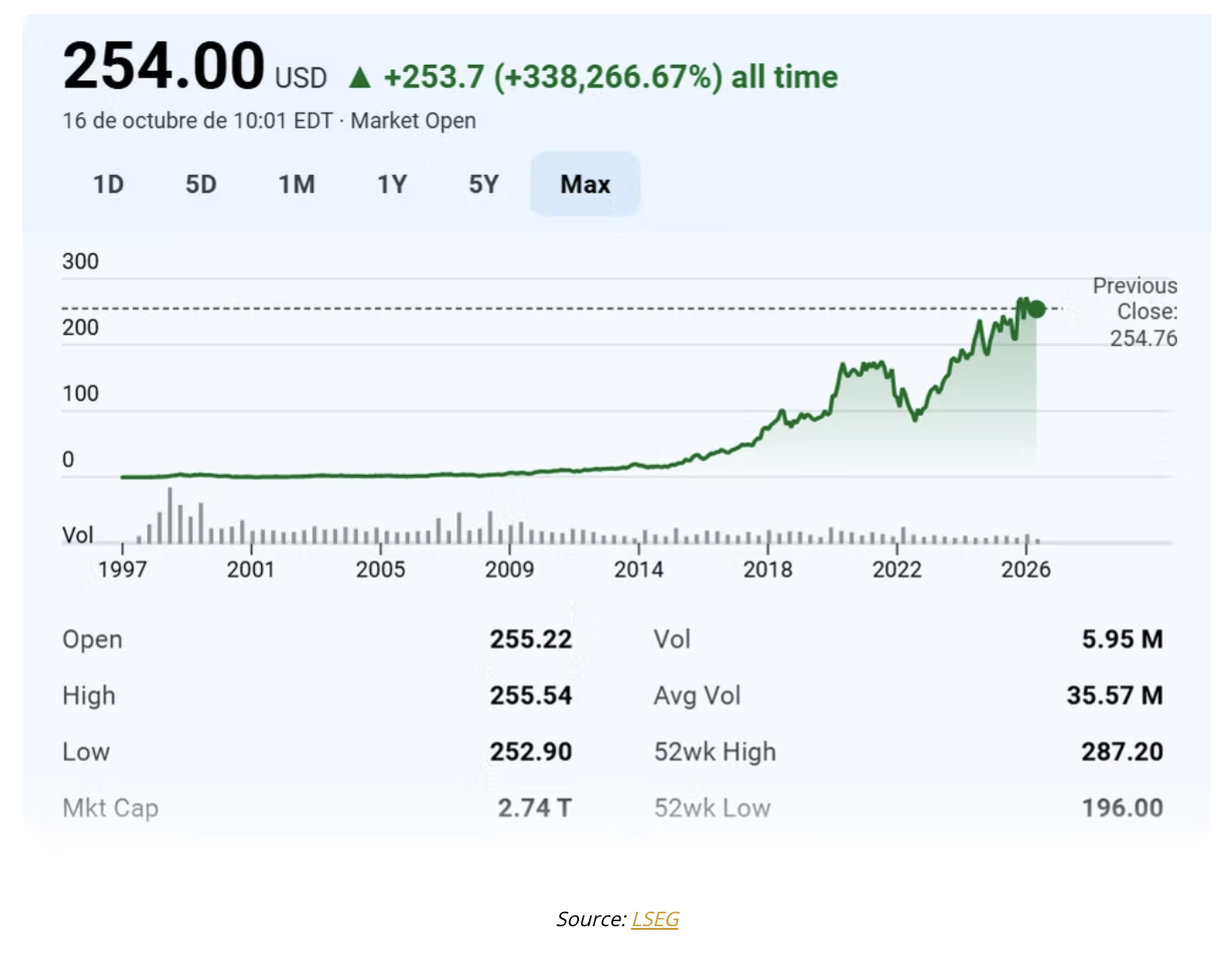Viewport: 1232px width, 955px height.
Task: Click the green up-triangle gain indicator
Action: [360, 77]
